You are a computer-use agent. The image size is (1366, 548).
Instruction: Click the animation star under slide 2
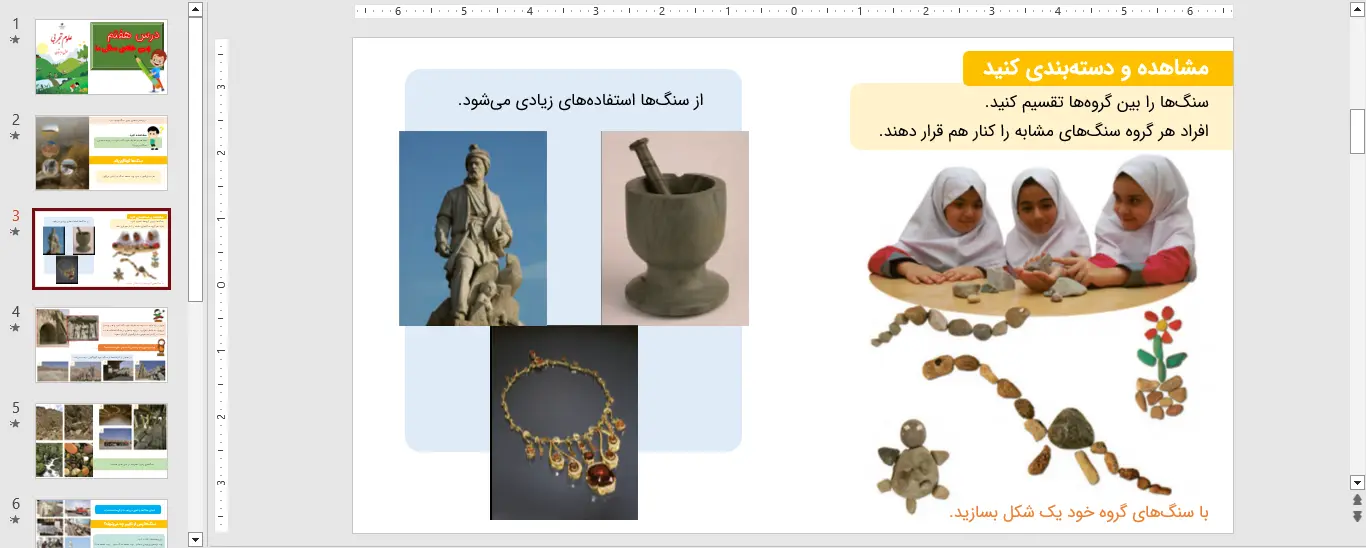click(15, 136)
